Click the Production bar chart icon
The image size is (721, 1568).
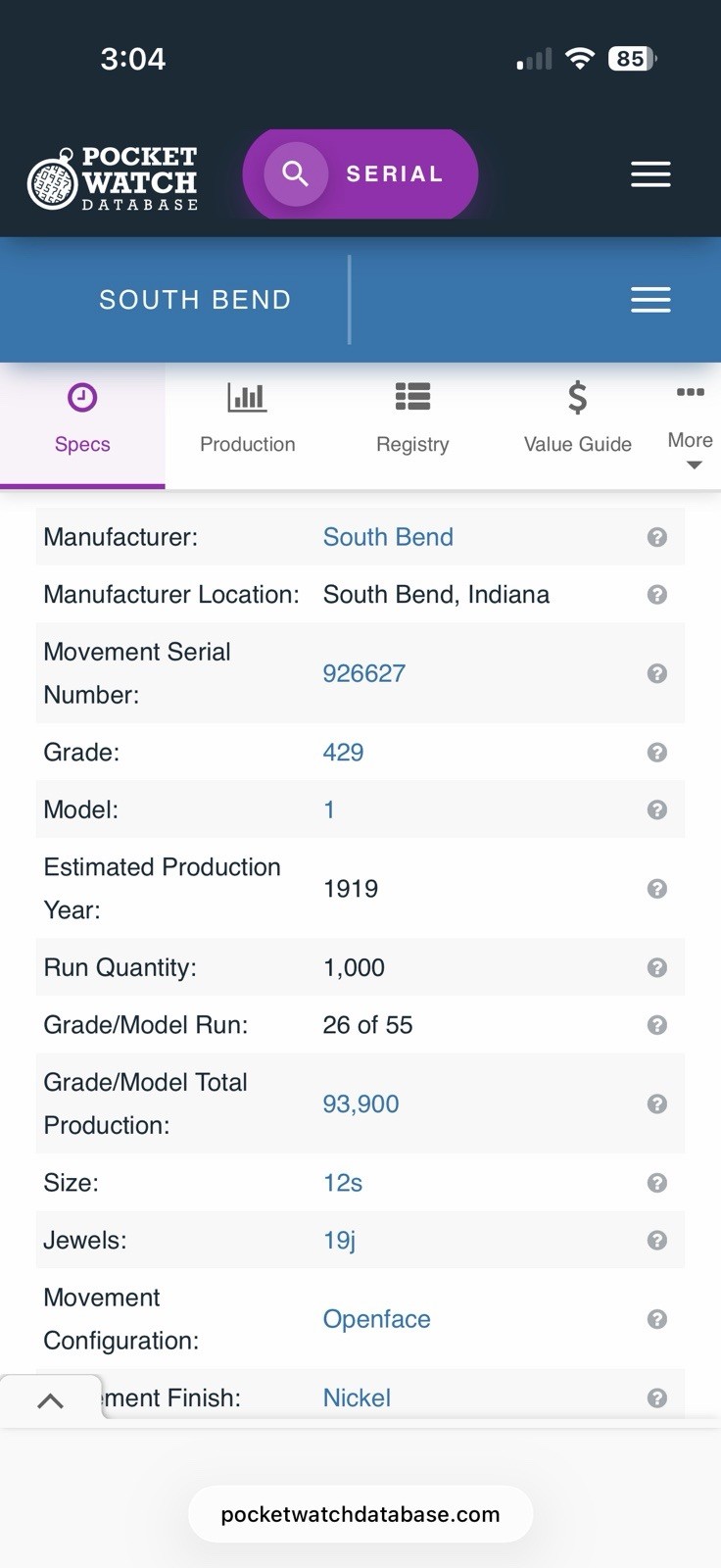point(247,397)
